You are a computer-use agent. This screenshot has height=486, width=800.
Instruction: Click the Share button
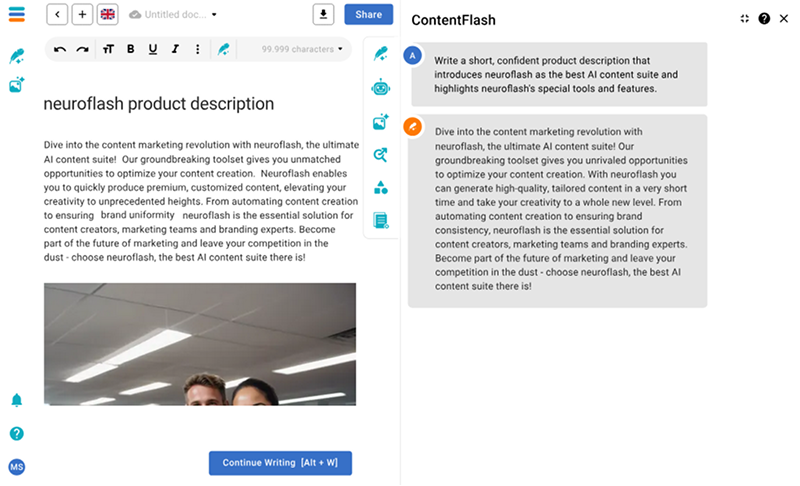(x=368, y=14)
